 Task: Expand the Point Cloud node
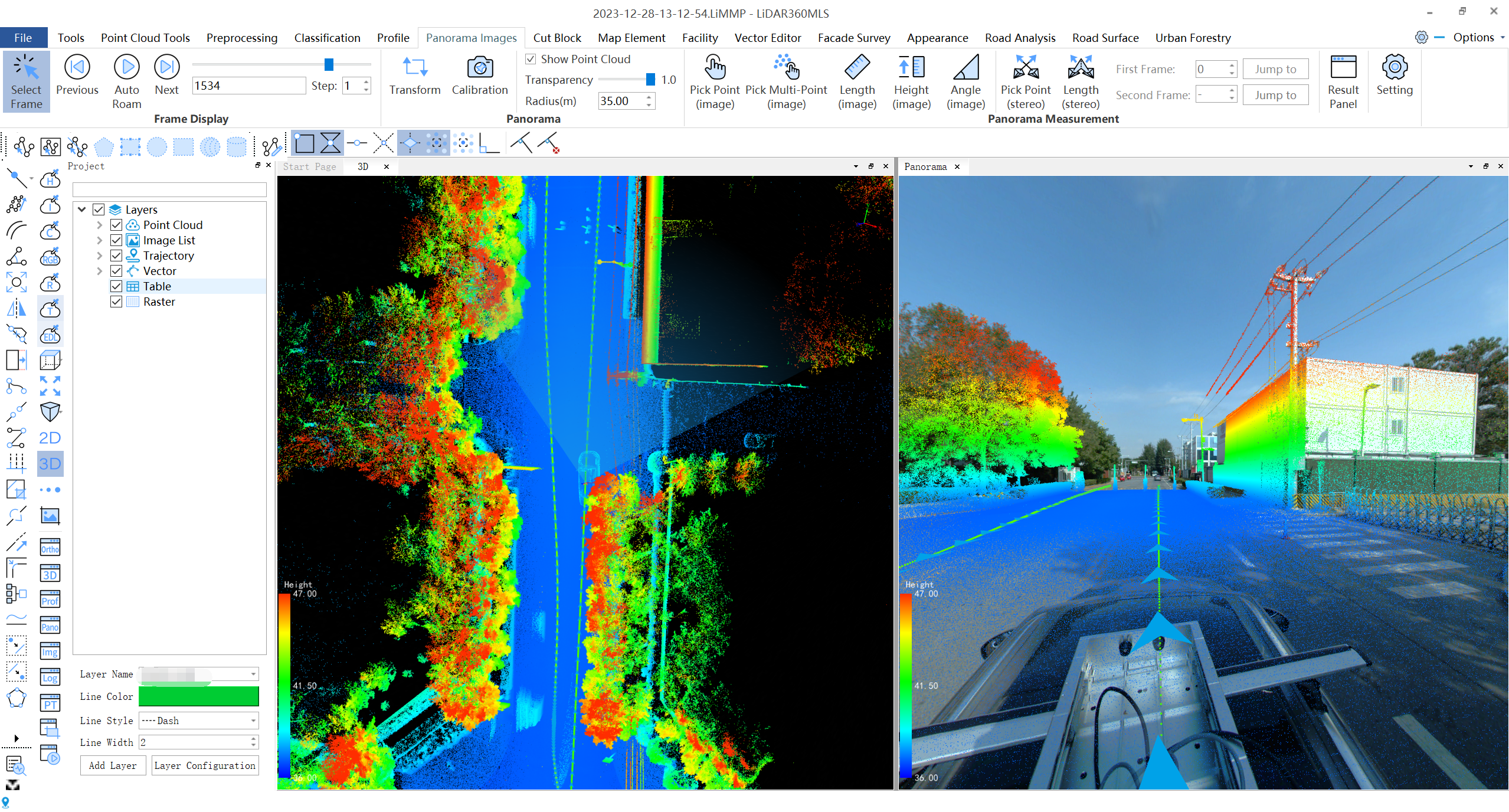coord(100,225)
